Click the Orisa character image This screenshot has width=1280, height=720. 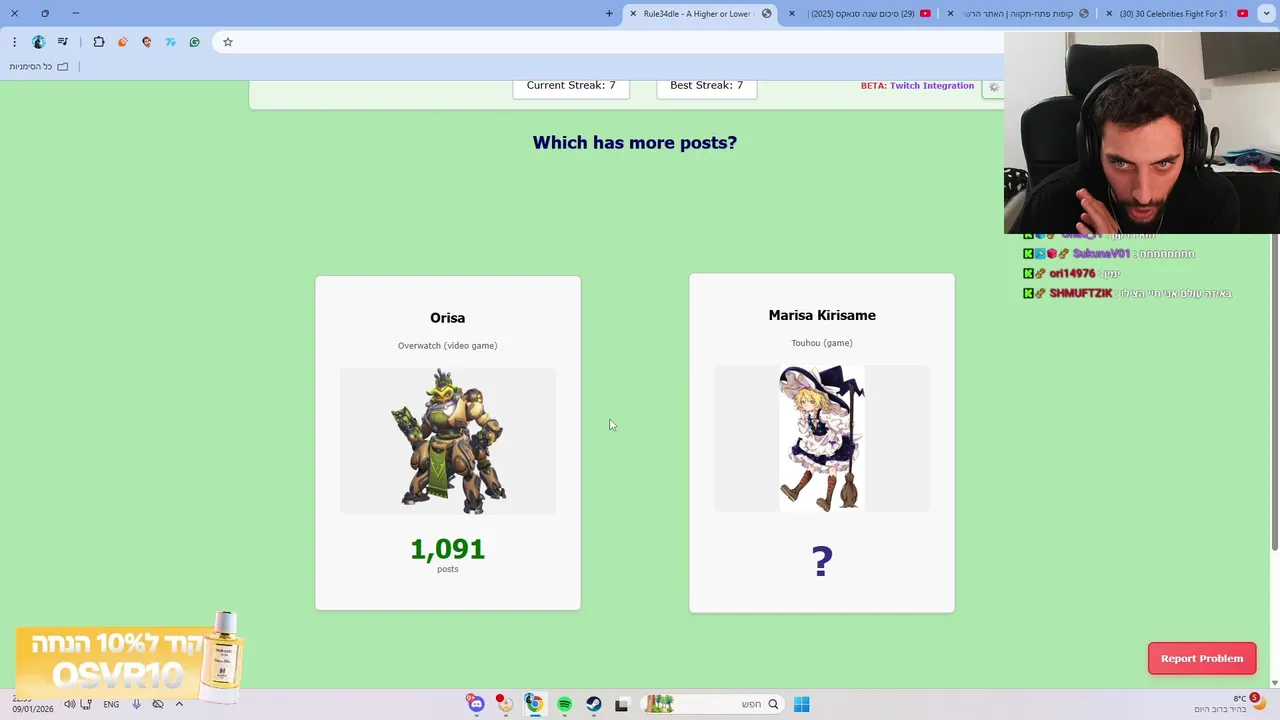click(448, 441)
